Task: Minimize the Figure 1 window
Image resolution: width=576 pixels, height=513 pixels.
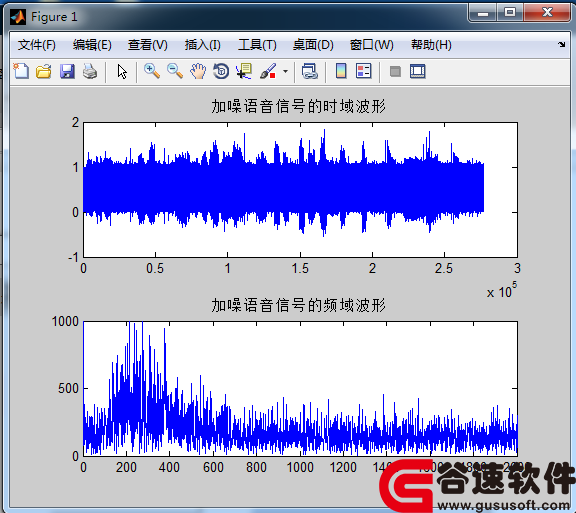Action: 483,13
